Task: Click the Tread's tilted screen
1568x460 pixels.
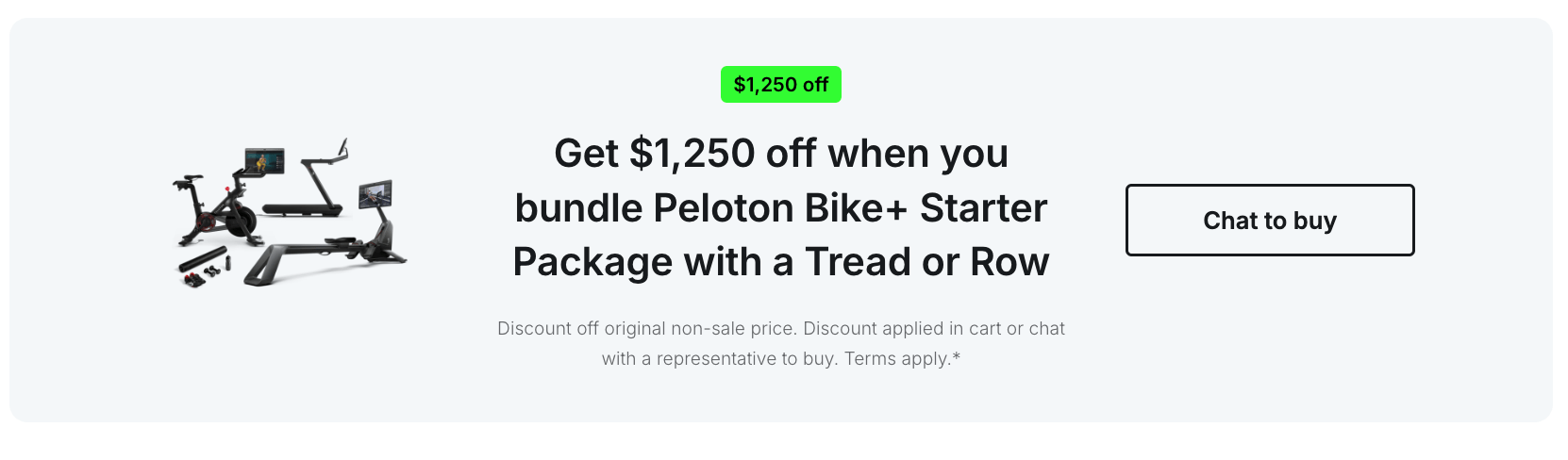Action: tap(344, 149)
